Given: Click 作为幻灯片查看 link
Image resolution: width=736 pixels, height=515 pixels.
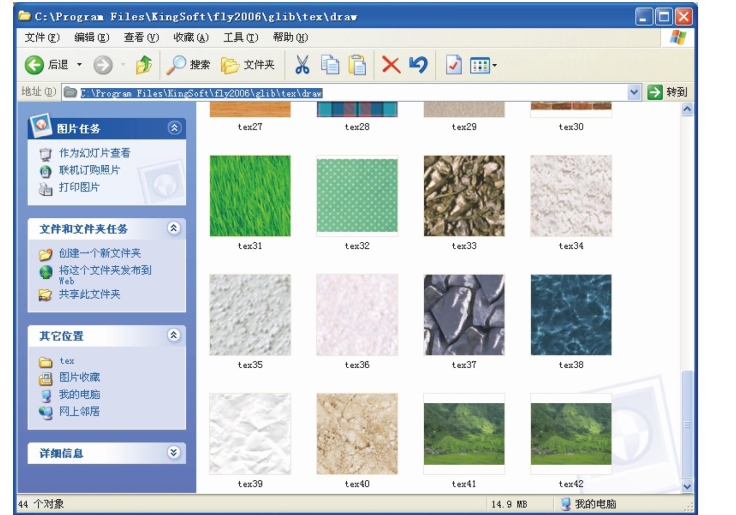Looking at the screenshot, I should 94,153.
